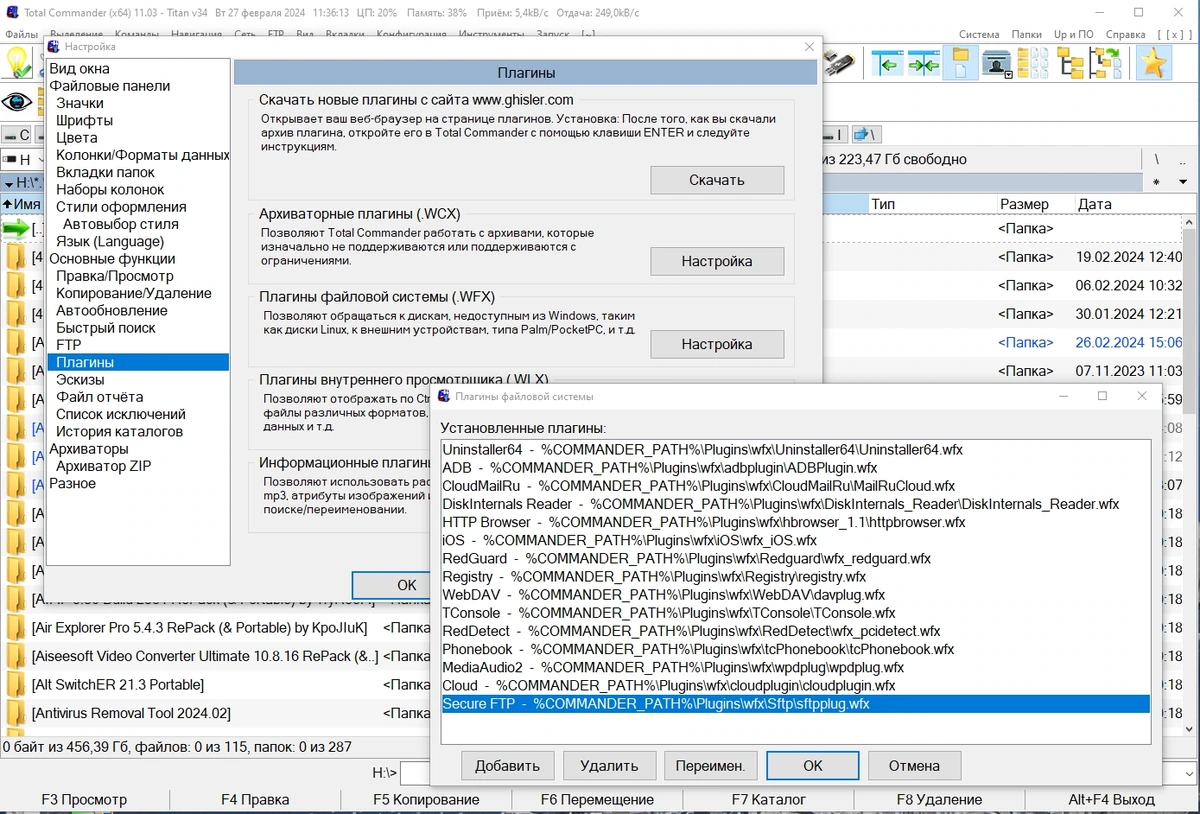Image resolution: width=1200 pixels, height=814 pixels.
Task: Click folder icon of Aiseesoft Video Converter row
Action: (x=16, y=656)
